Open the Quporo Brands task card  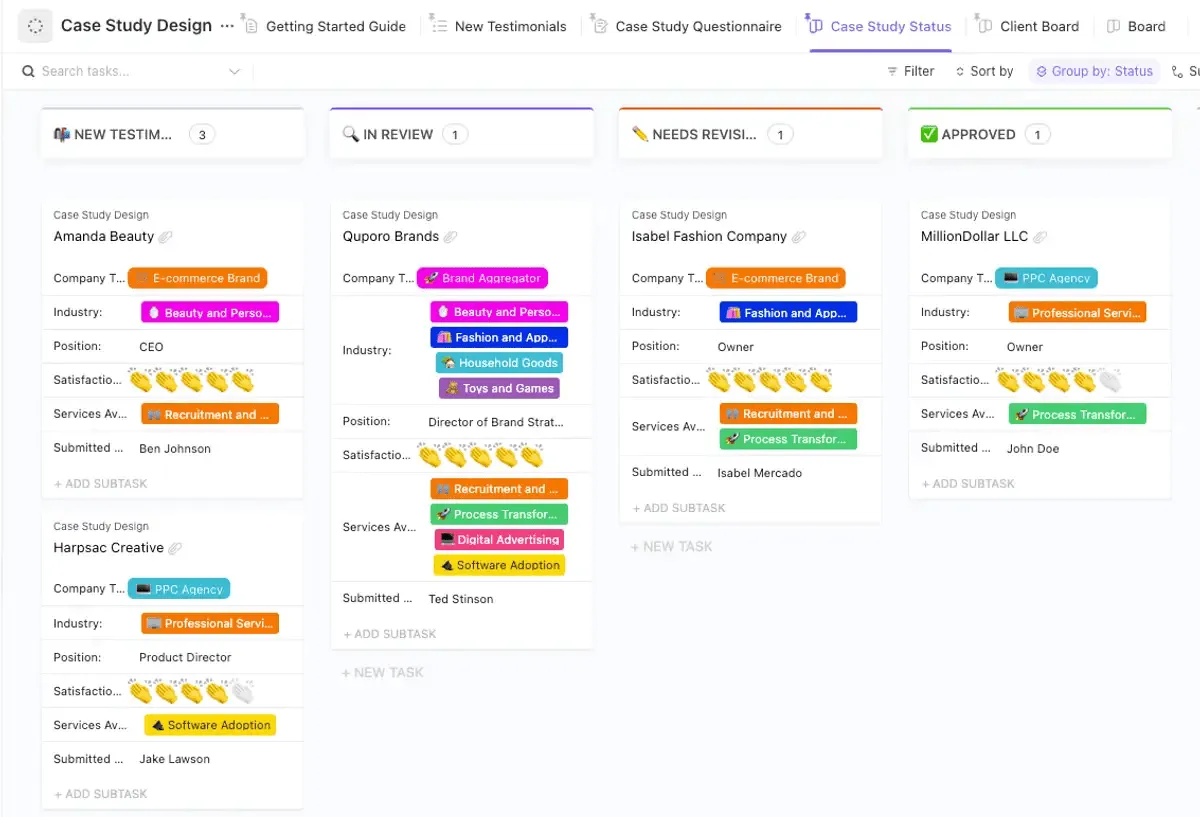click(390, 237)
